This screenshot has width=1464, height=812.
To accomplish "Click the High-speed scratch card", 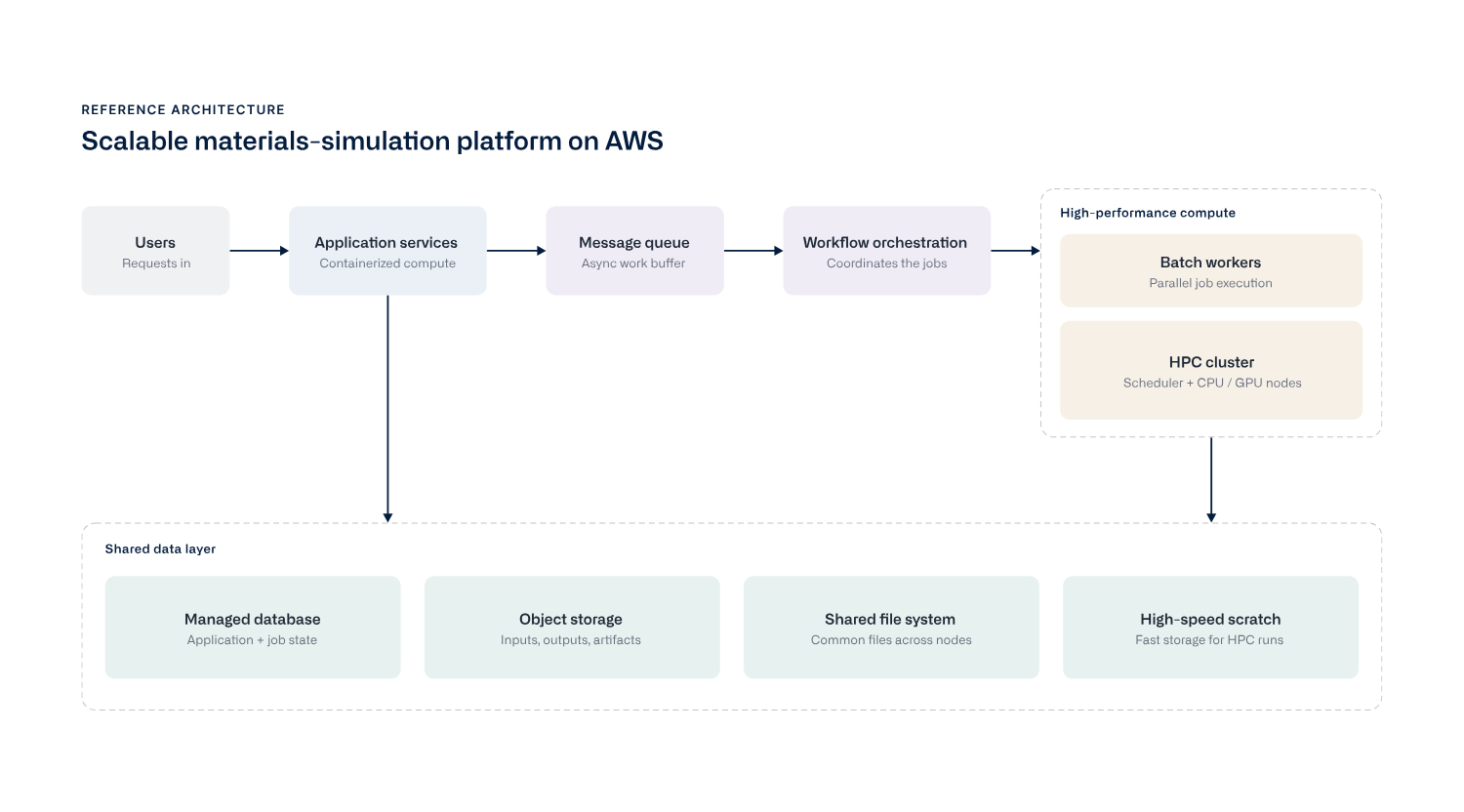I will click(1210, 628).
